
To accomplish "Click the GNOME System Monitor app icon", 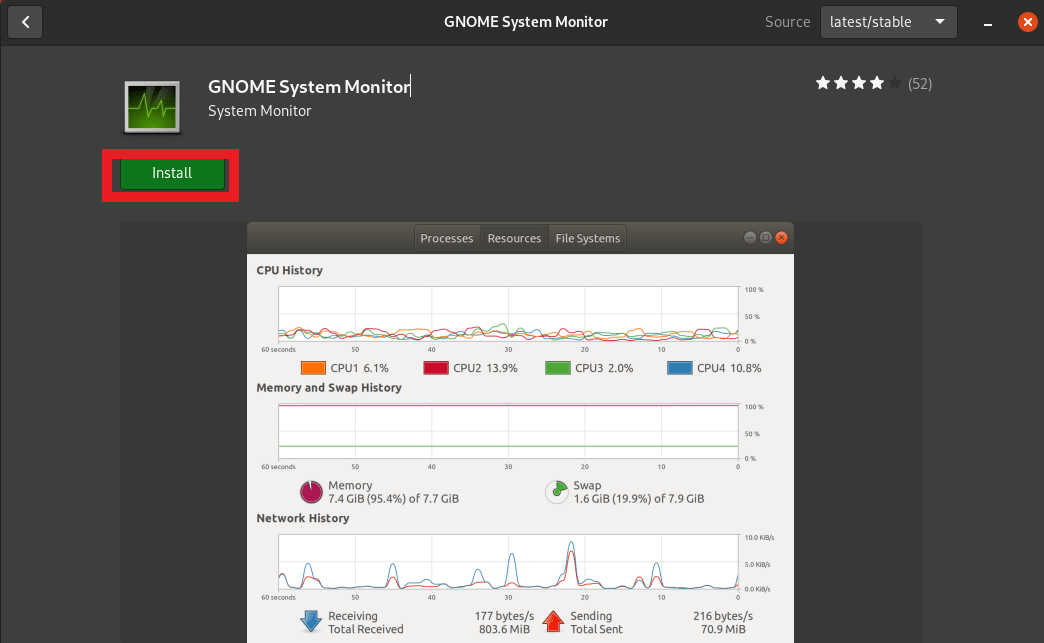I will [x=150, y=104].
